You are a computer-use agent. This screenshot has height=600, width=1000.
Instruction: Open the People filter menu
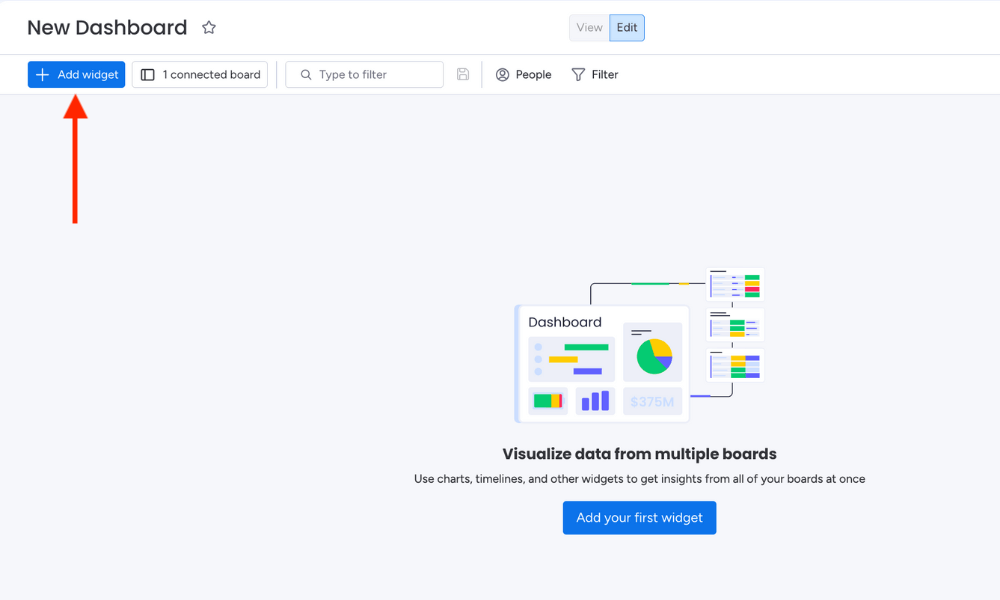[x=524, y=75]
